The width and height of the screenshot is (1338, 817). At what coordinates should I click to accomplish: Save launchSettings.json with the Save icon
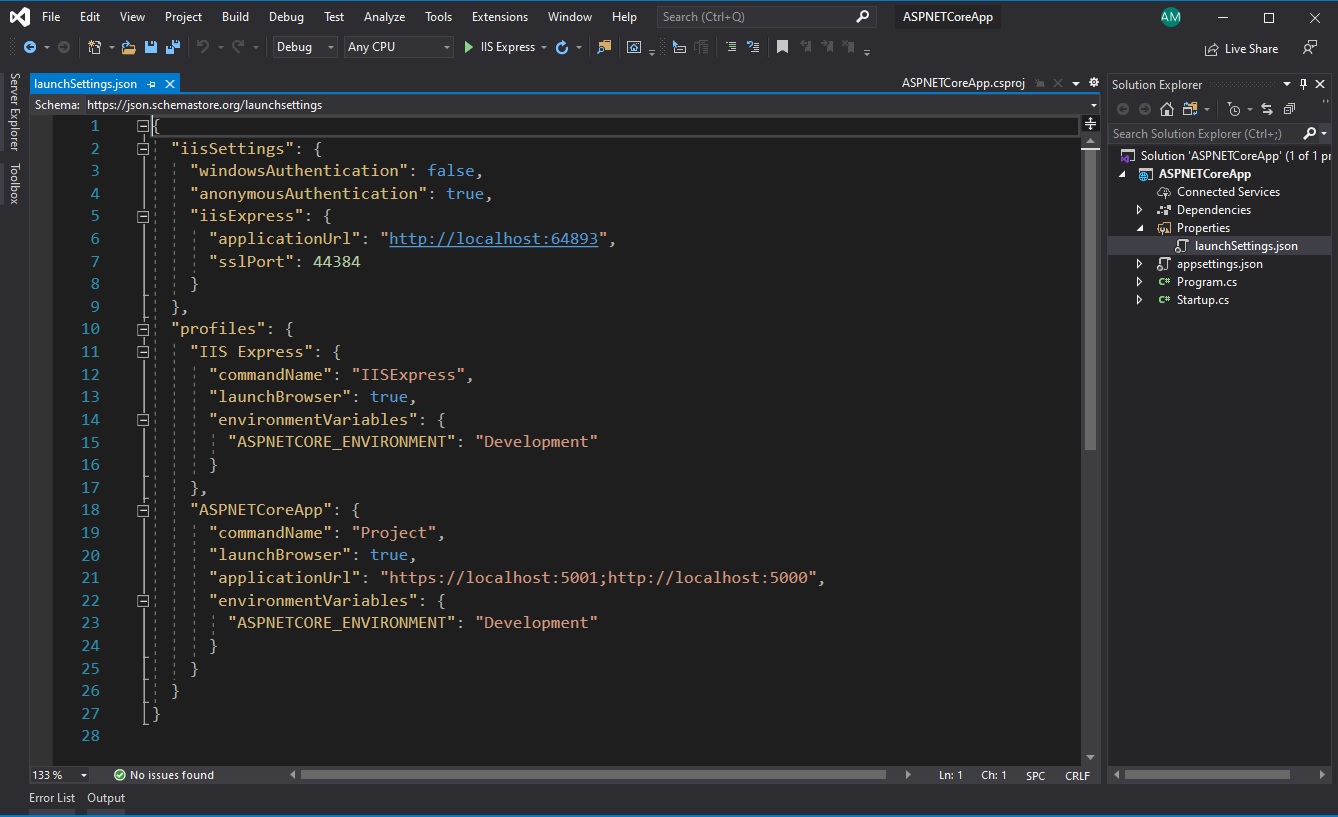[x=151, y=47]
